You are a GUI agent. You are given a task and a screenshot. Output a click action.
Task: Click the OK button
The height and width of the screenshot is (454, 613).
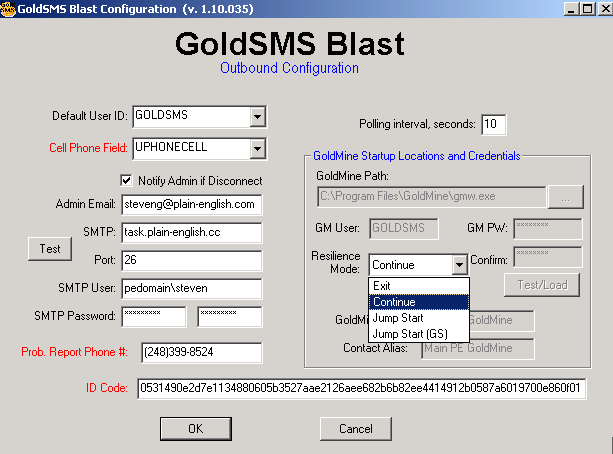[x=196, y=429]
